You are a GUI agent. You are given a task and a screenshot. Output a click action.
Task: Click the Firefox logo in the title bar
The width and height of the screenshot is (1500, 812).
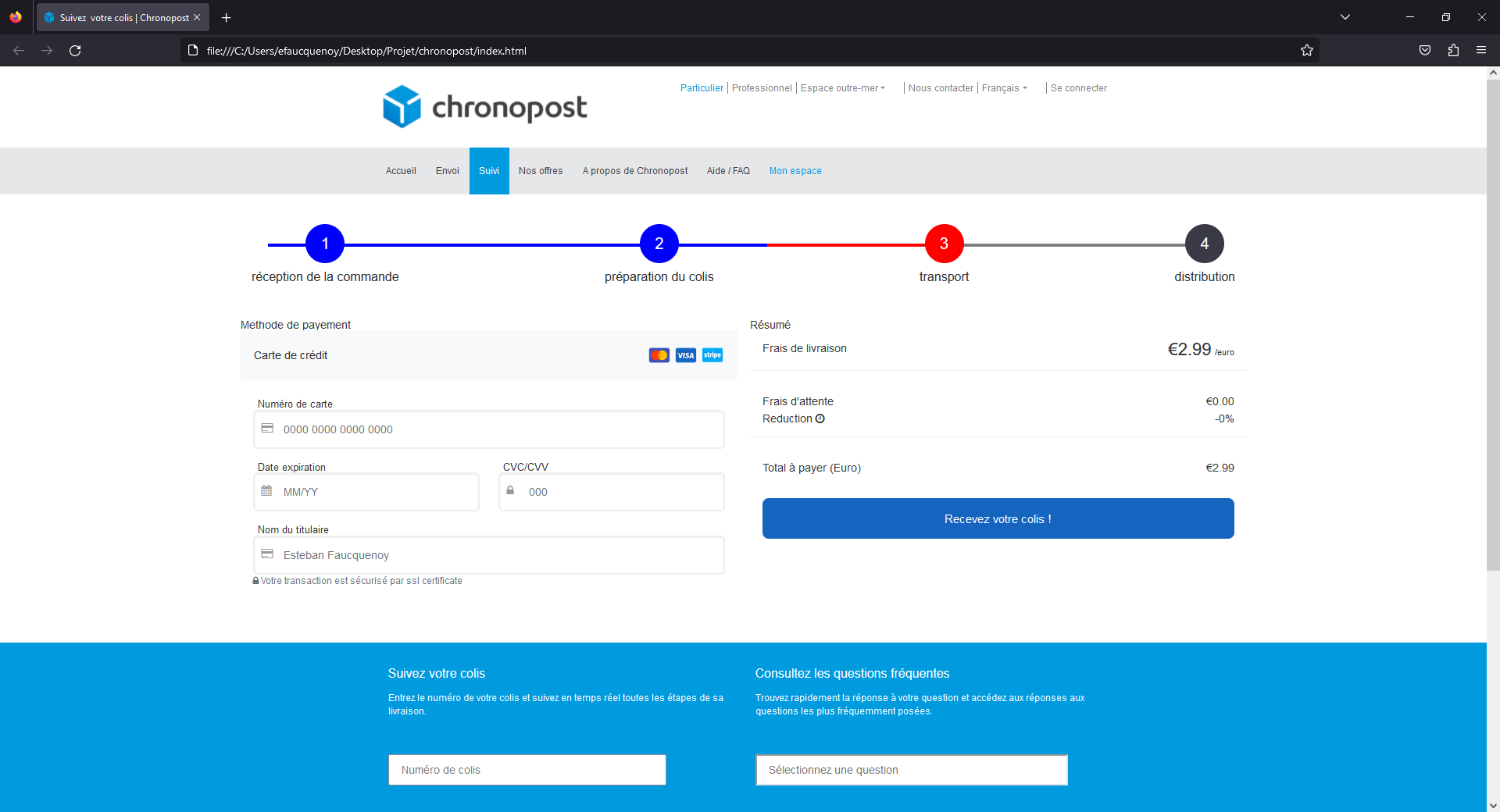pos(16,17)
